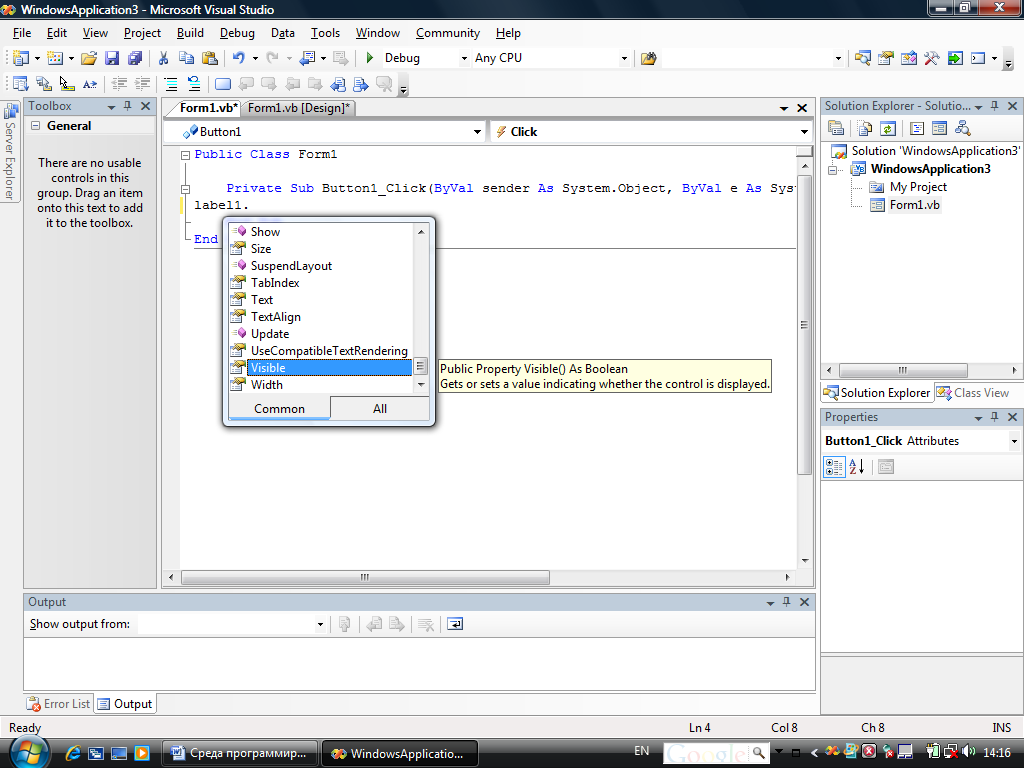Screen dimensions: 1024x768
Task: Toggle a bookmark with the blue rectangle icon
Action: click(x=223, y=84)
